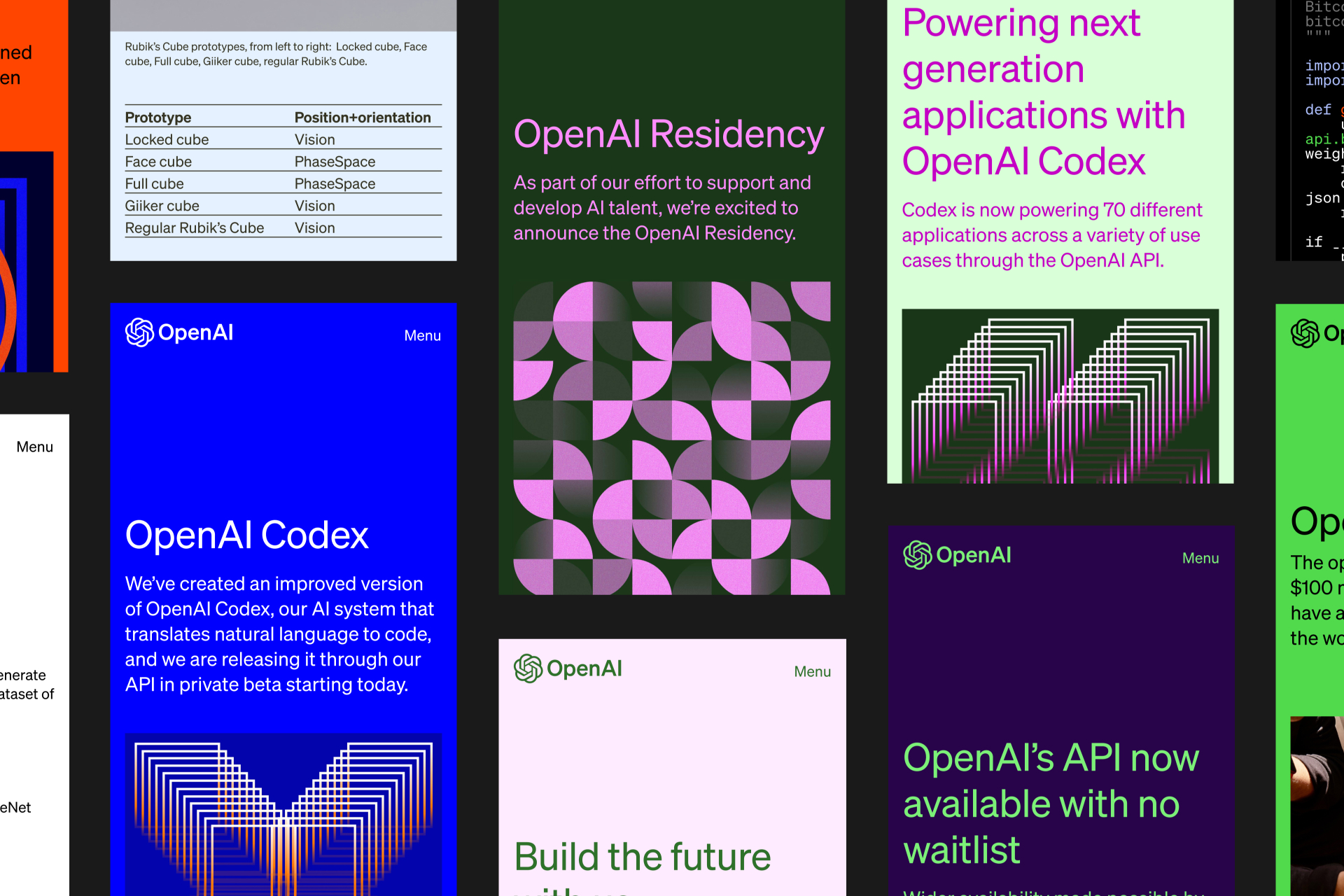The height and width of the screenshot is (896, 1344).
Task: Select the pink quarter-circle pattern image
Action: click(x=672, y=438)
